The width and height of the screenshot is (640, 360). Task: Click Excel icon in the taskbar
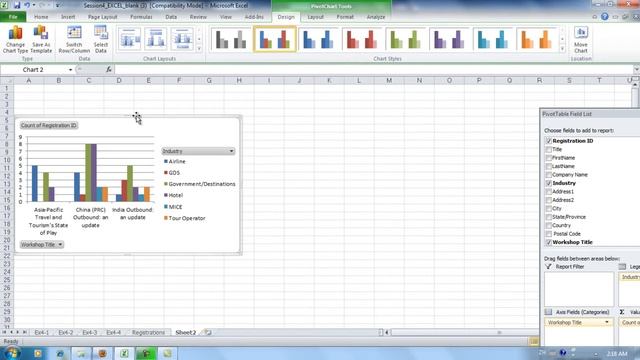124,353
